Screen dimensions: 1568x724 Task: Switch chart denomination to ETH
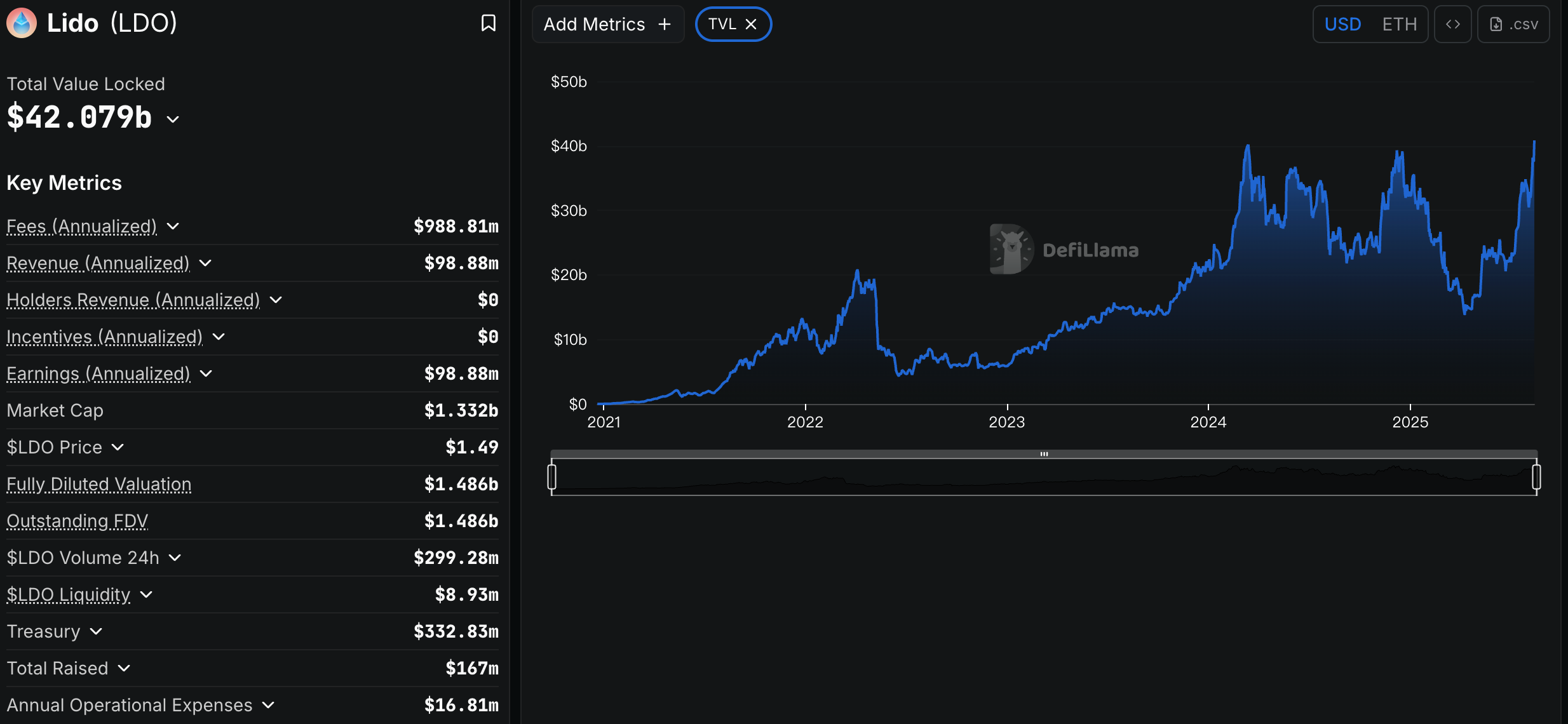[x=1398, y=23]
